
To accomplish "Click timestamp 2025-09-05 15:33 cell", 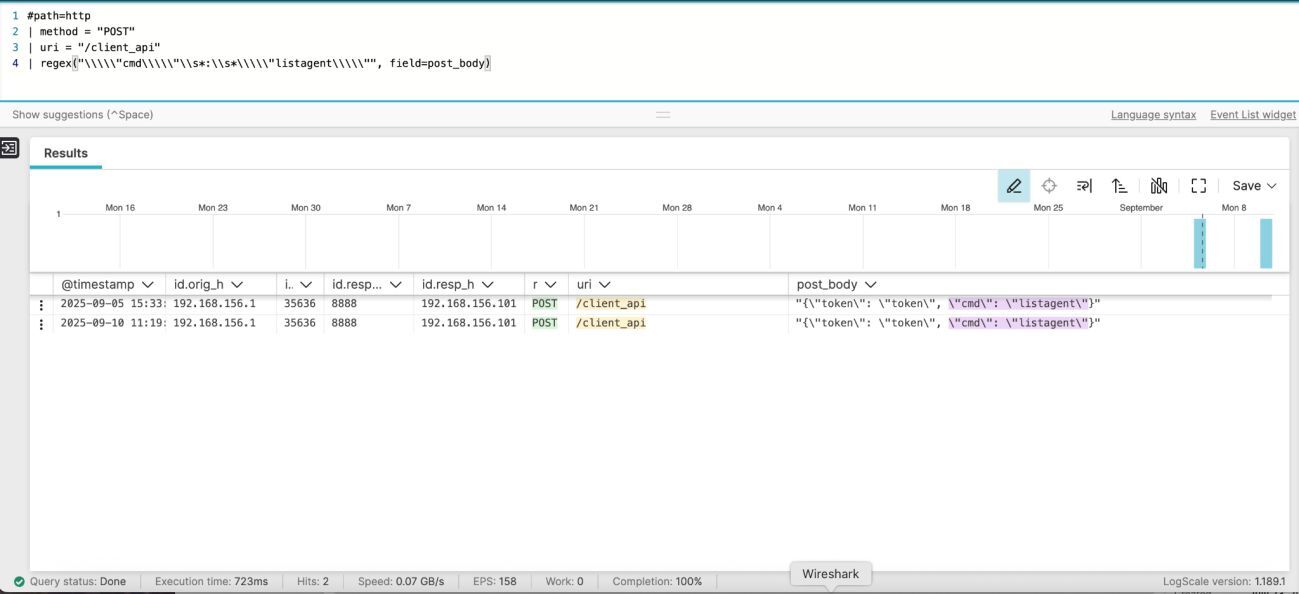I will [113, 304].
